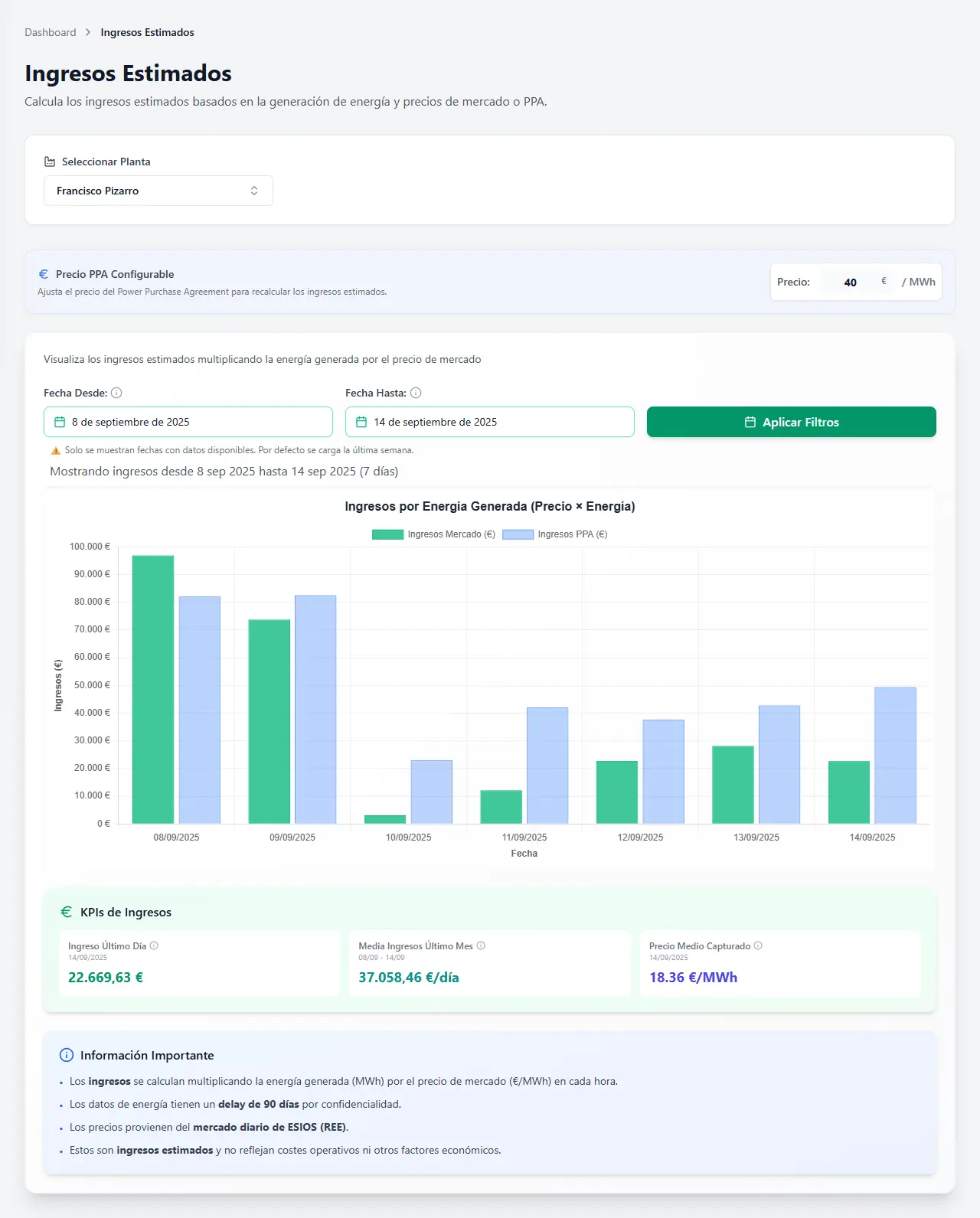Open the Fecha Hasta date picker

click(x=490, y=422)
